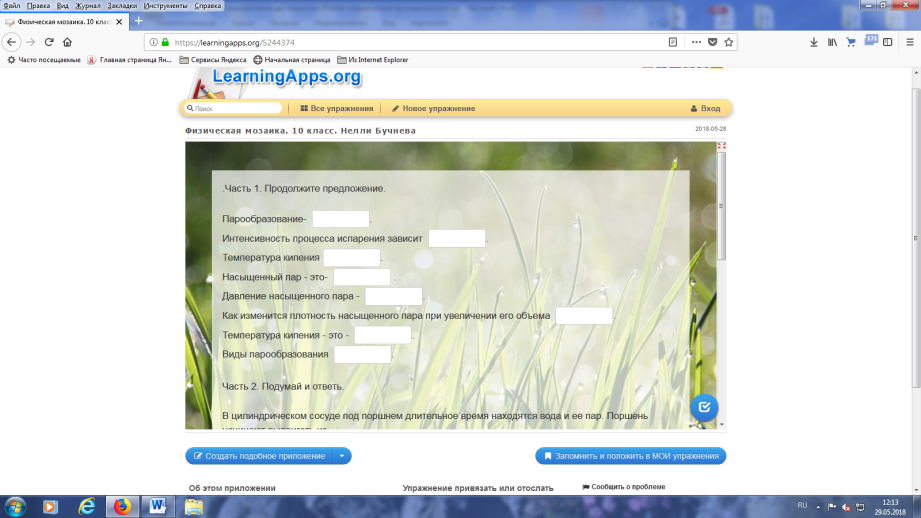Open Главная страница Яндекс bookmark

tap(130, 60)
